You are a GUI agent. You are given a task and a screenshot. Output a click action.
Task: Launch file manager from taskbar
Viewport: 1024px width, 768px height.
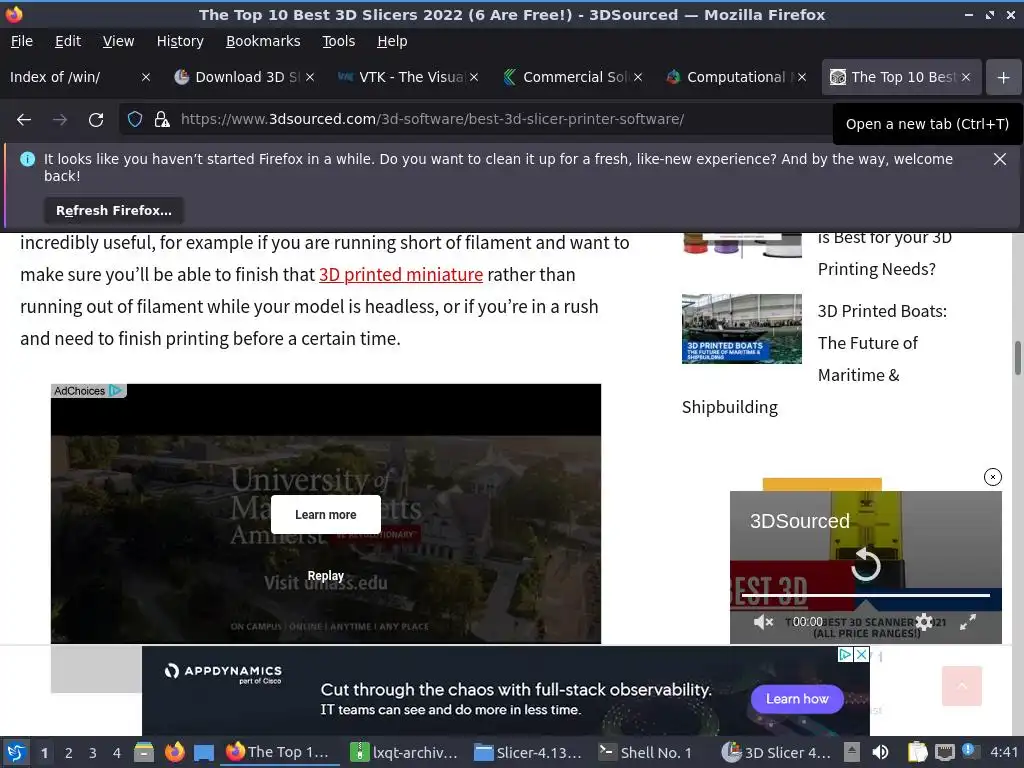(144, 752)
